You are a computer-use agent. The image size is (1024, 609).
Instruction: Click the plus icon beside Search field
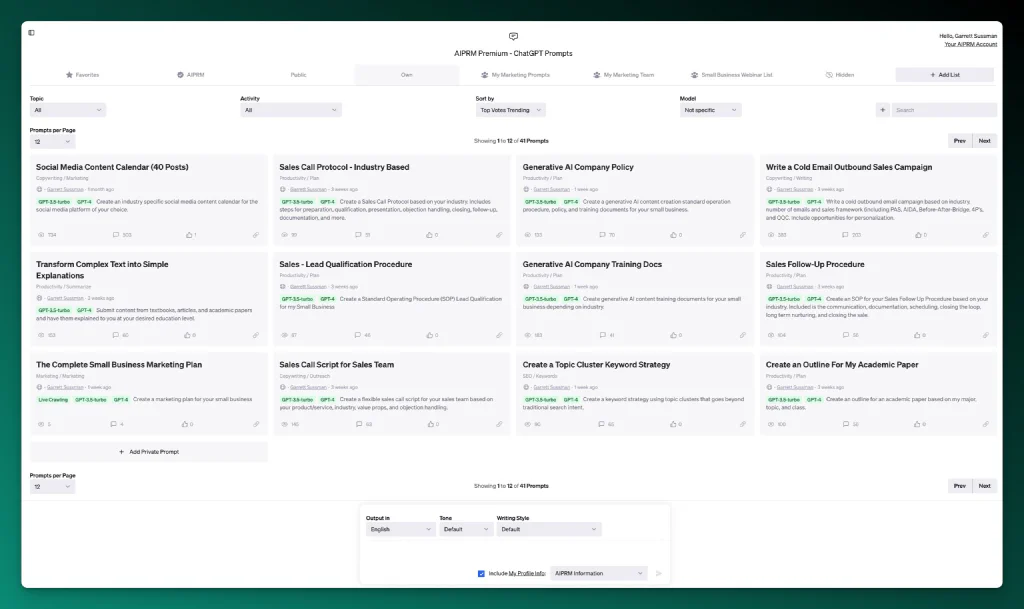pyautogui.click(x=882, y=110)
